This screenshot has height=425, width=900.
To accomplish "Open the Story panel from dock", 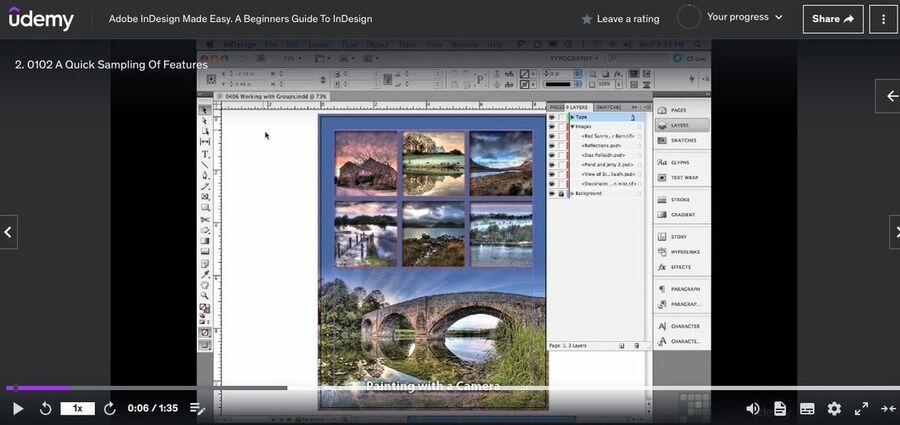I will click(681, 237).
